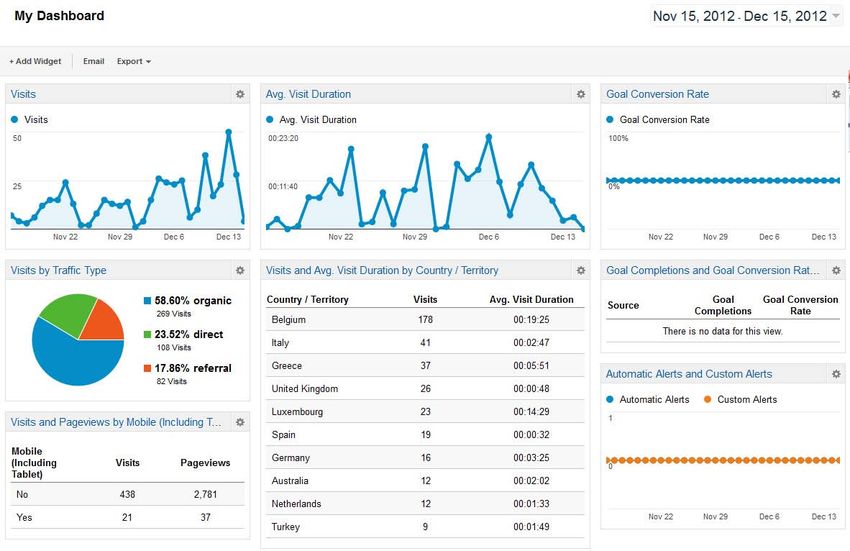Image resolution: width=850 pixels, height=551 pixels.
Task: Open settings gear on Avg. Visit Duration widget
Action: pos(580,94)
